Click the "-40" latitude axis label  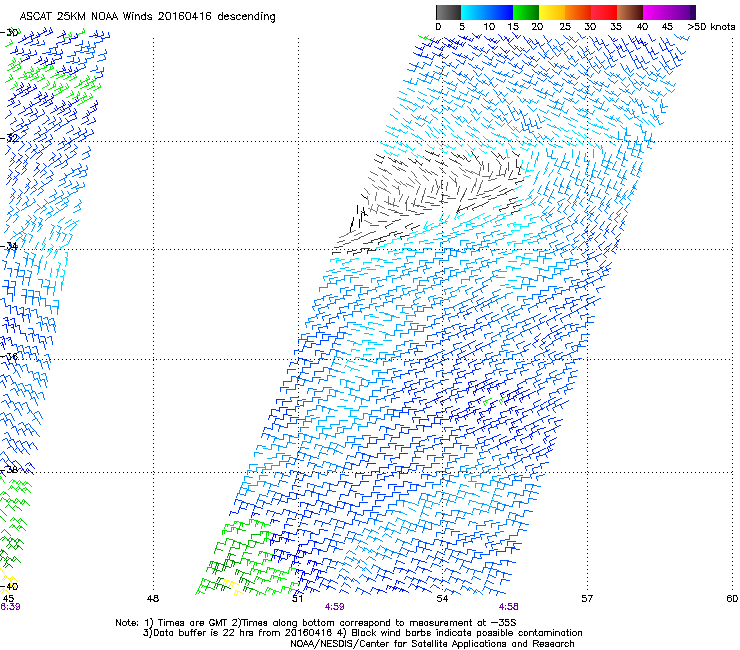point(9,586)
